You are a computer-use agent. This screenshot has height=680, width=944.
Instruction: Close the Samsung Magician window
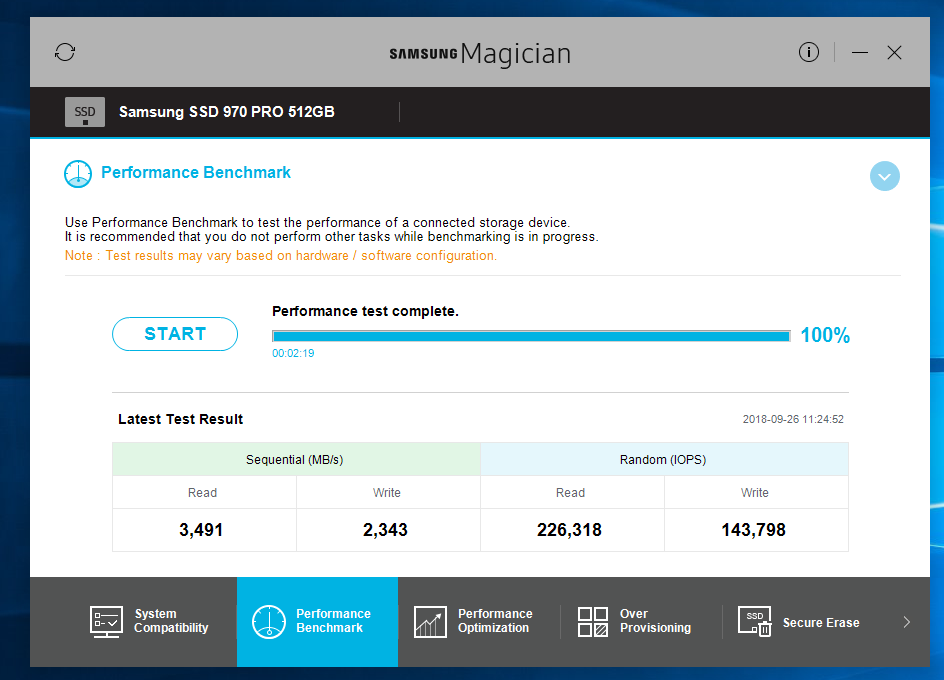point(894,53)
